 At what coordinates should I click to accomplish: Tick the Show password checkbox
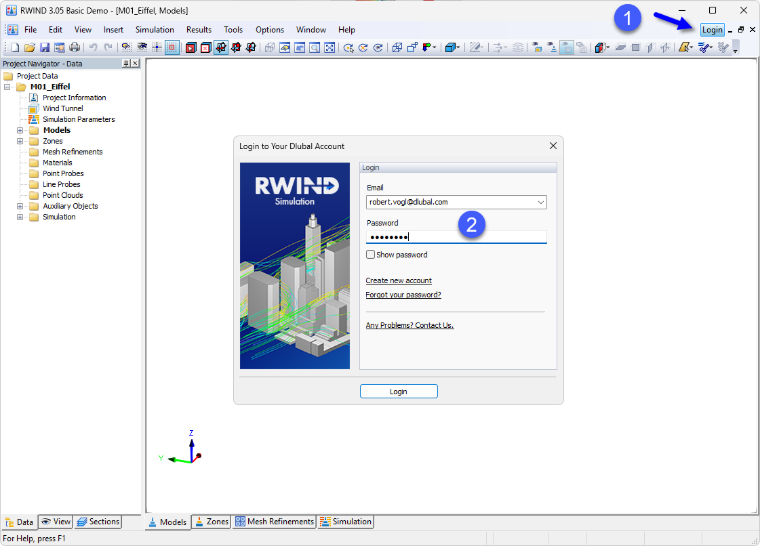(x=370, y=255)
